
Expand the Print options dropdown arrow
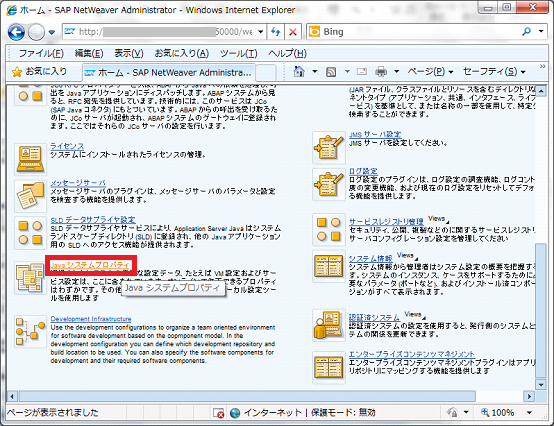[x=396, y=72]
